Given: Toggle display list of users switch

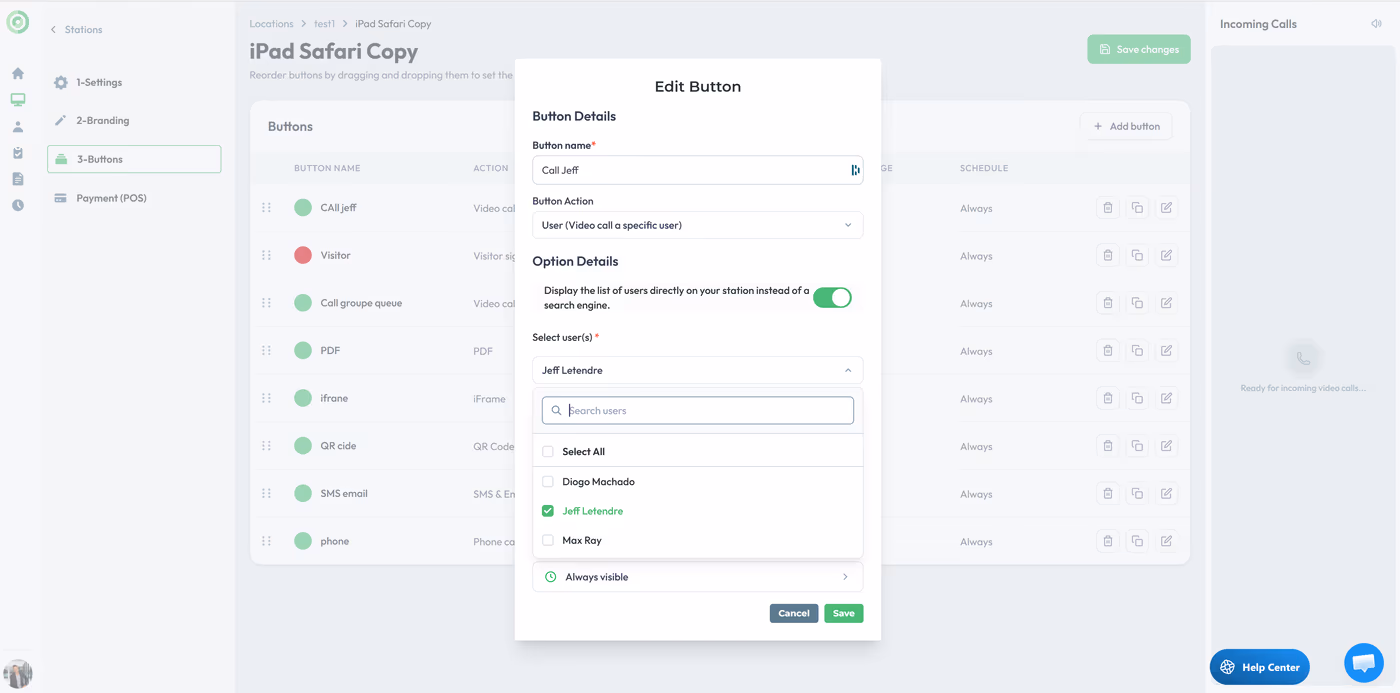Looking at the screenshot, I should click(x=832, y=297).
